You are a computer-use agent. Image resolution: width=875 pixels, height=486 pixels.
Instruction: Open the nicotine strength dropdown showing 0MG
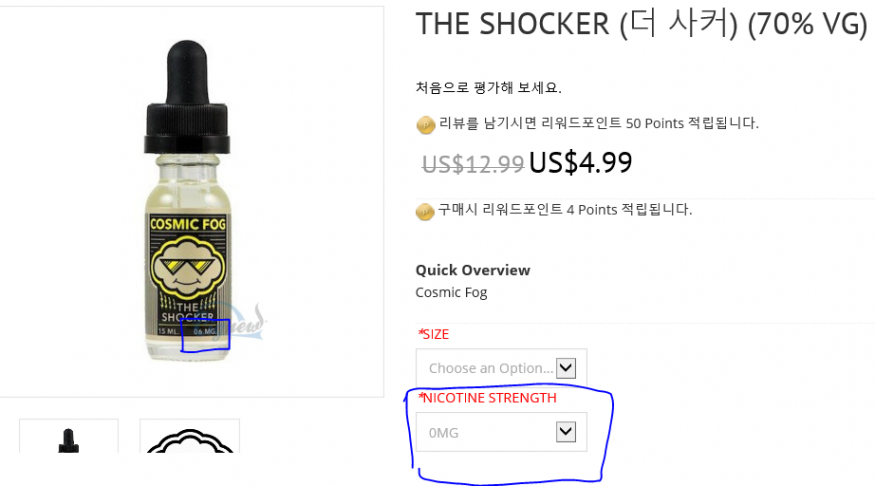point(501,432)
